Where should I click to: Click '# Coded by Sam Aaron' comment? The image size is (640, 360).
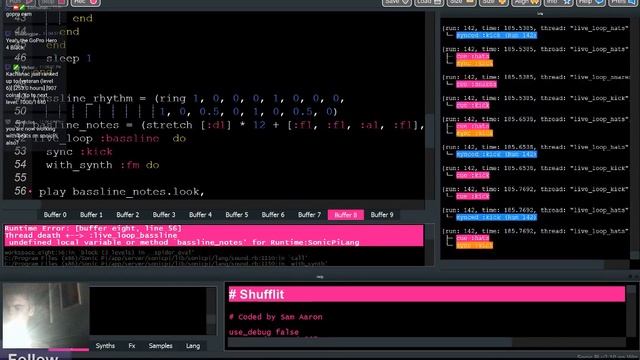[276, 317]
